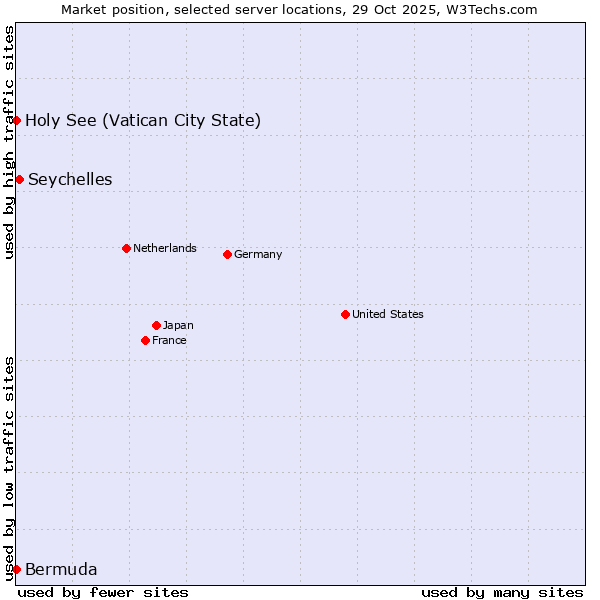Select the Japan data point dot
600x600 pixels.
point(156,325)
